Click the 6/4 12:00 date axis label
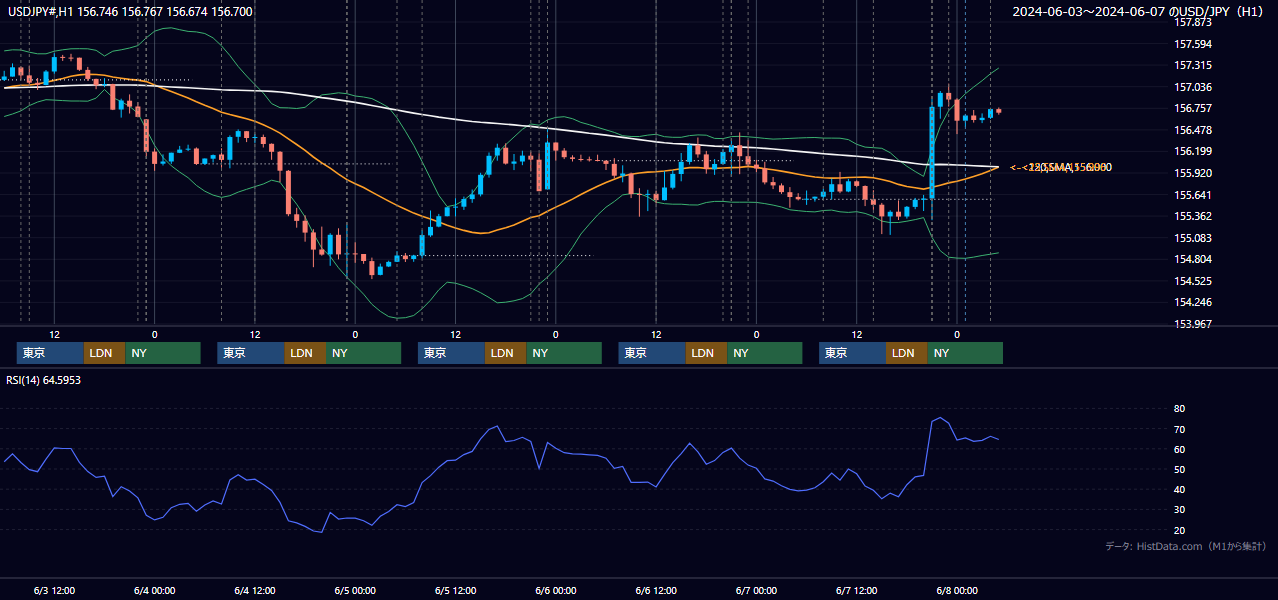The image size is (1278, 600). (255, 590)
